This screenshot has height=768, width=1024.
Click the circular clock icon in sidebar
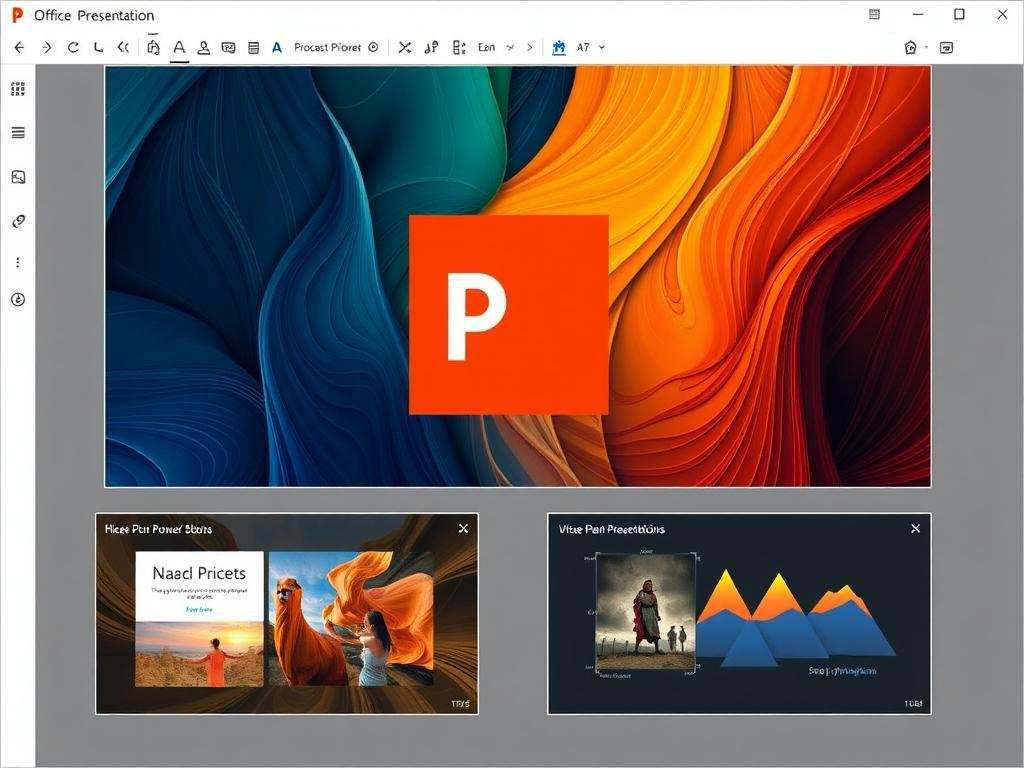tap(18, 300)
